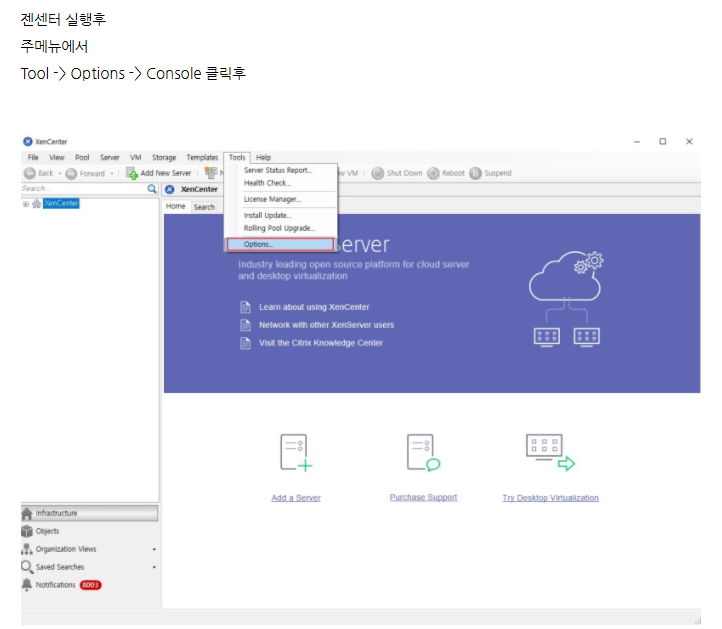Click the Forward arrow icon
The width and height of the screenshot is (722, 629).
pyautogui.click(x=71, y=174)
